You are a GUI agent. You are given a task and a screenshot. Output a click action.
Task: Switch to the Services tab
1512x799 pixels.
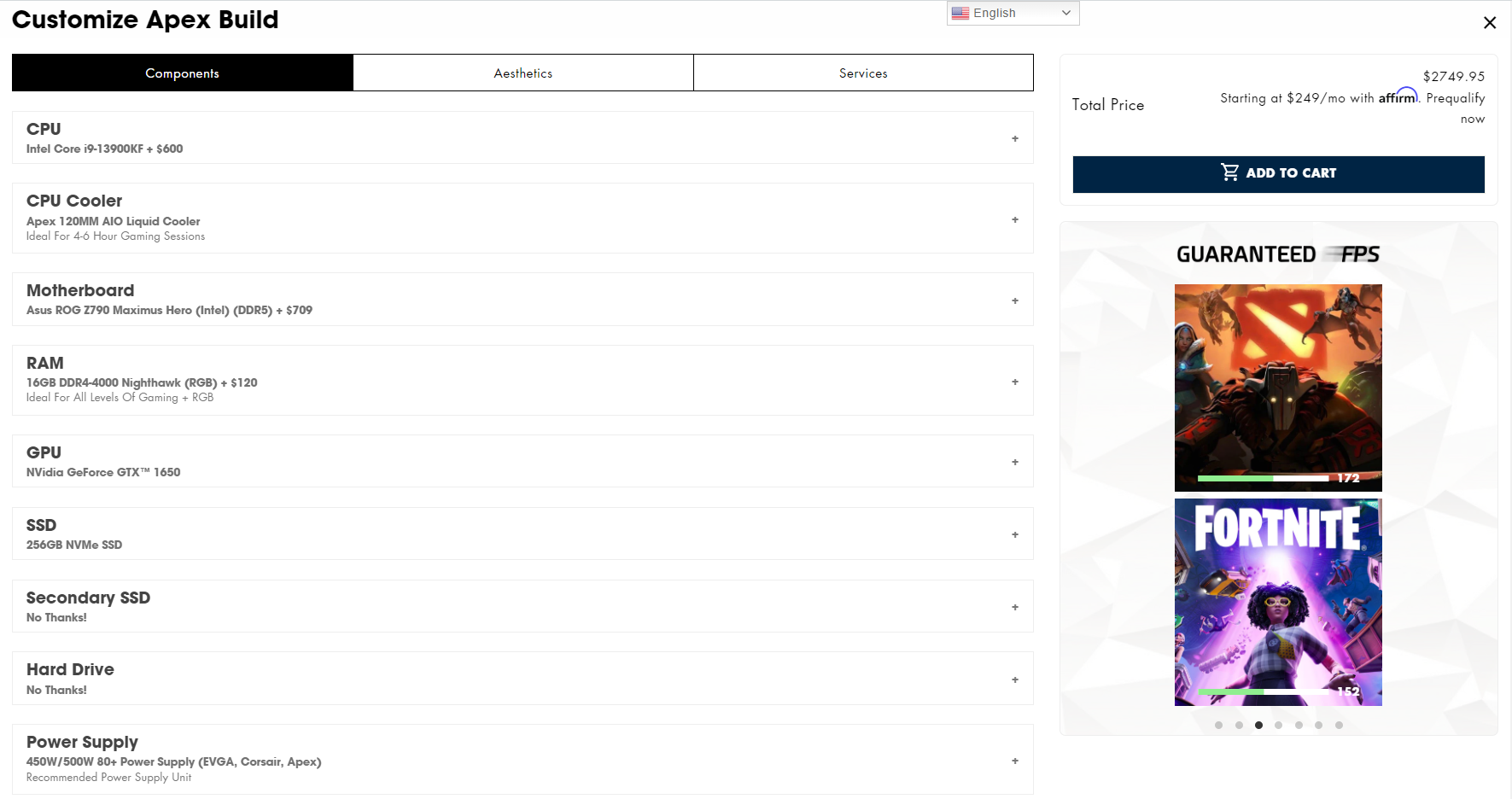[862, 73]
